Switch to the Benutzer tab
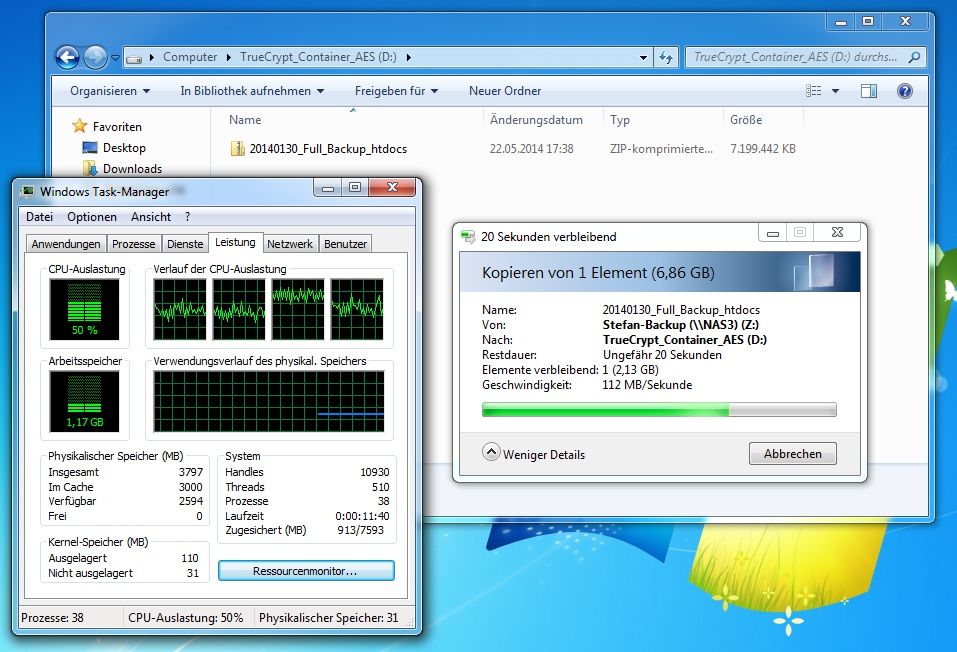This screenshot has height=652, width=957. point(345,244)
